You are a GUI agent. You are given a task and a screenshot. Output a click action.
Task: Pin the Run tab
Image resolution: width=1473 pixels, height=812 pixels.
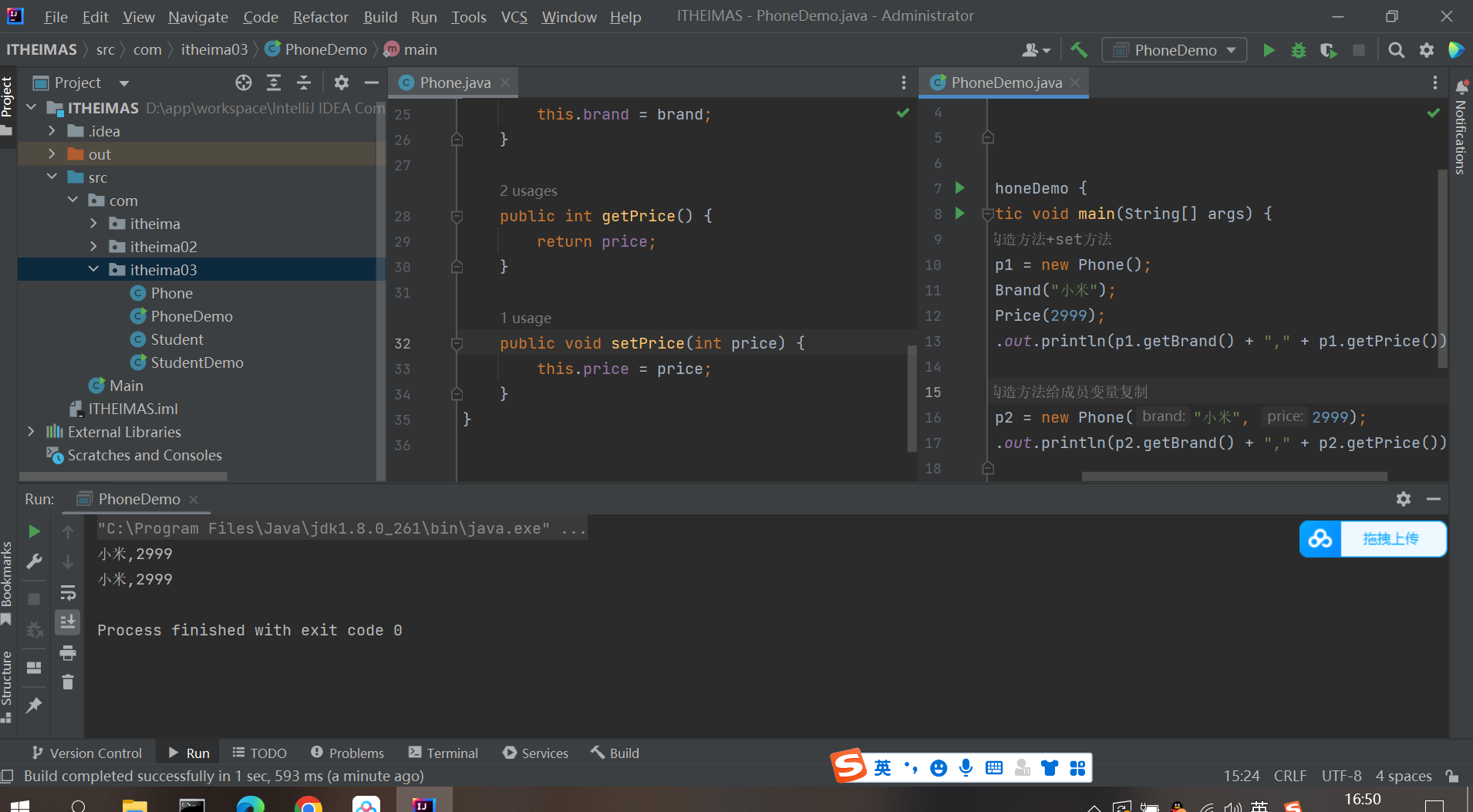pos(34,706)
